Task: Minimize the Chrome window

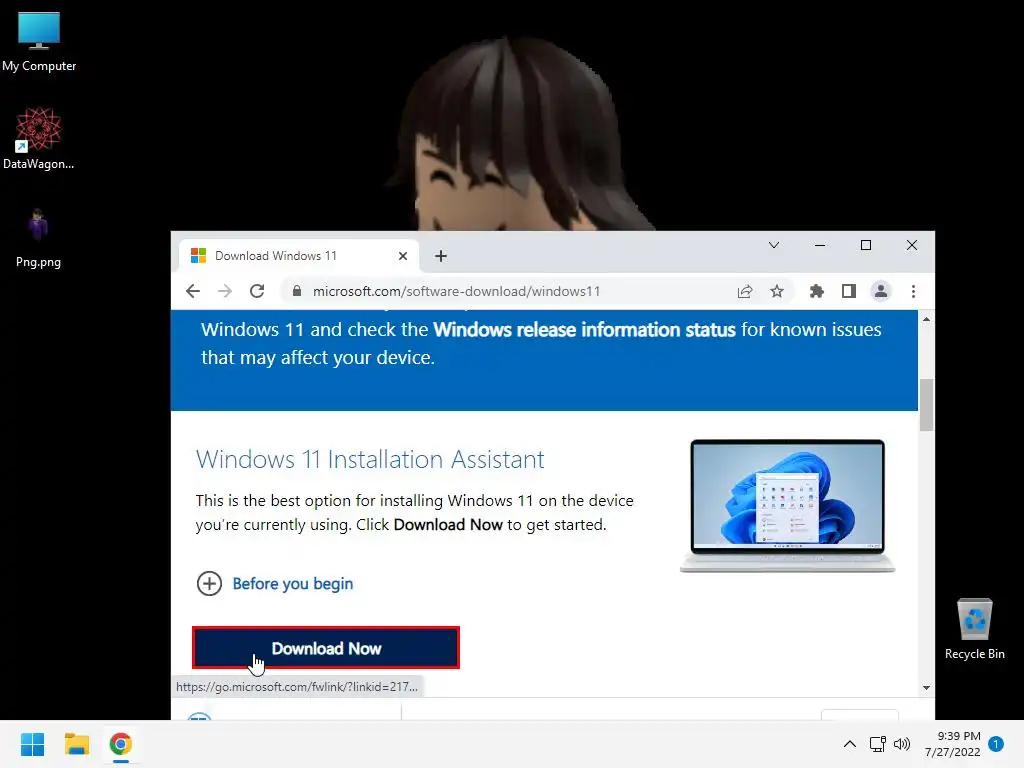Action: (820, 245)
